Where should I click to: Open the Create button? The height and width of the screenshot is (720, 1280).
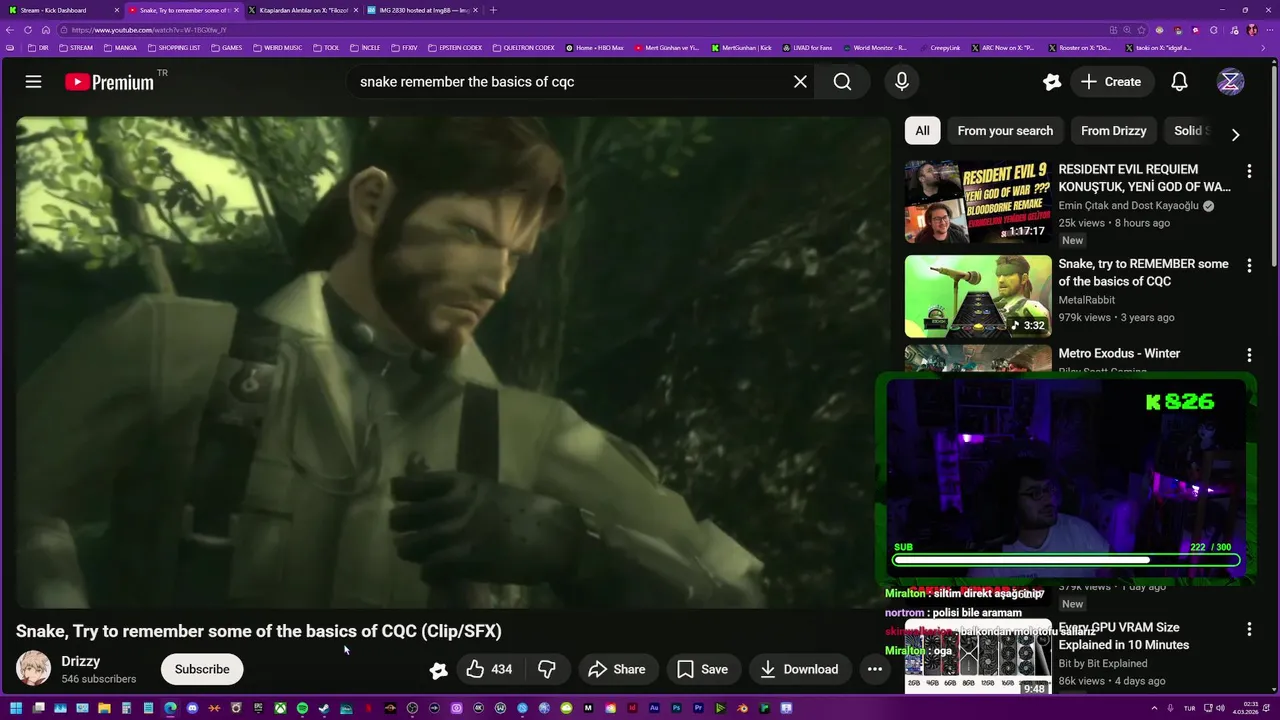(1111, 82)
